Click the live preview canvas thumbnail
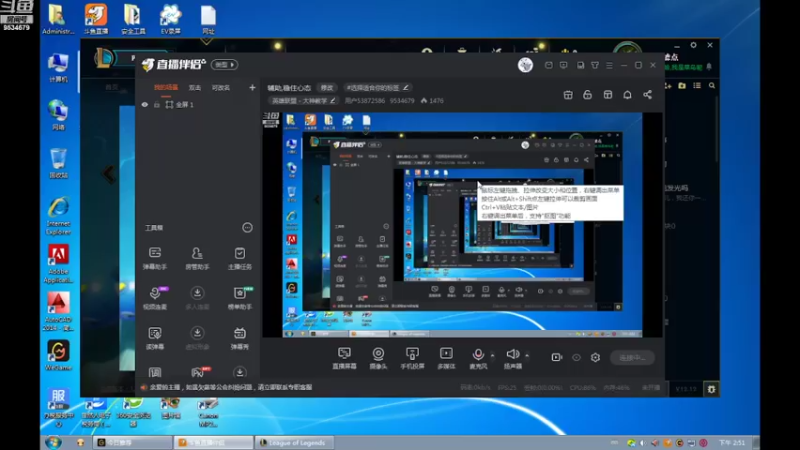 (x=462, y=225)
